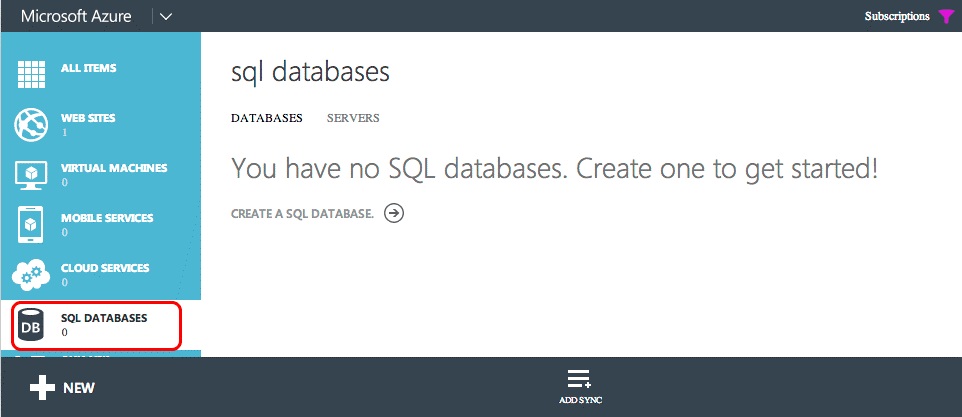The image size is (962, 417).
Task: Switch to the Servers tab
Action: [353, 118]
